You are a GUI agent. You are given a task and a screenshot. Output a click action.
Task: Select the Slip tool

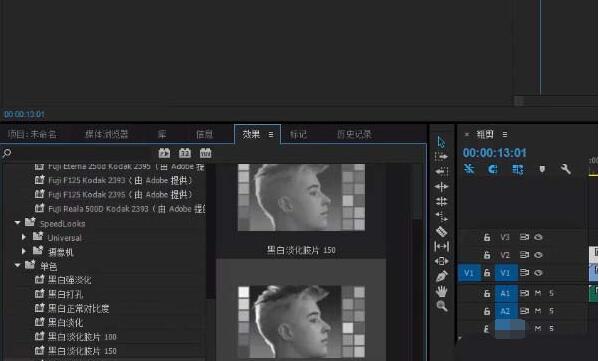[441, 246]
